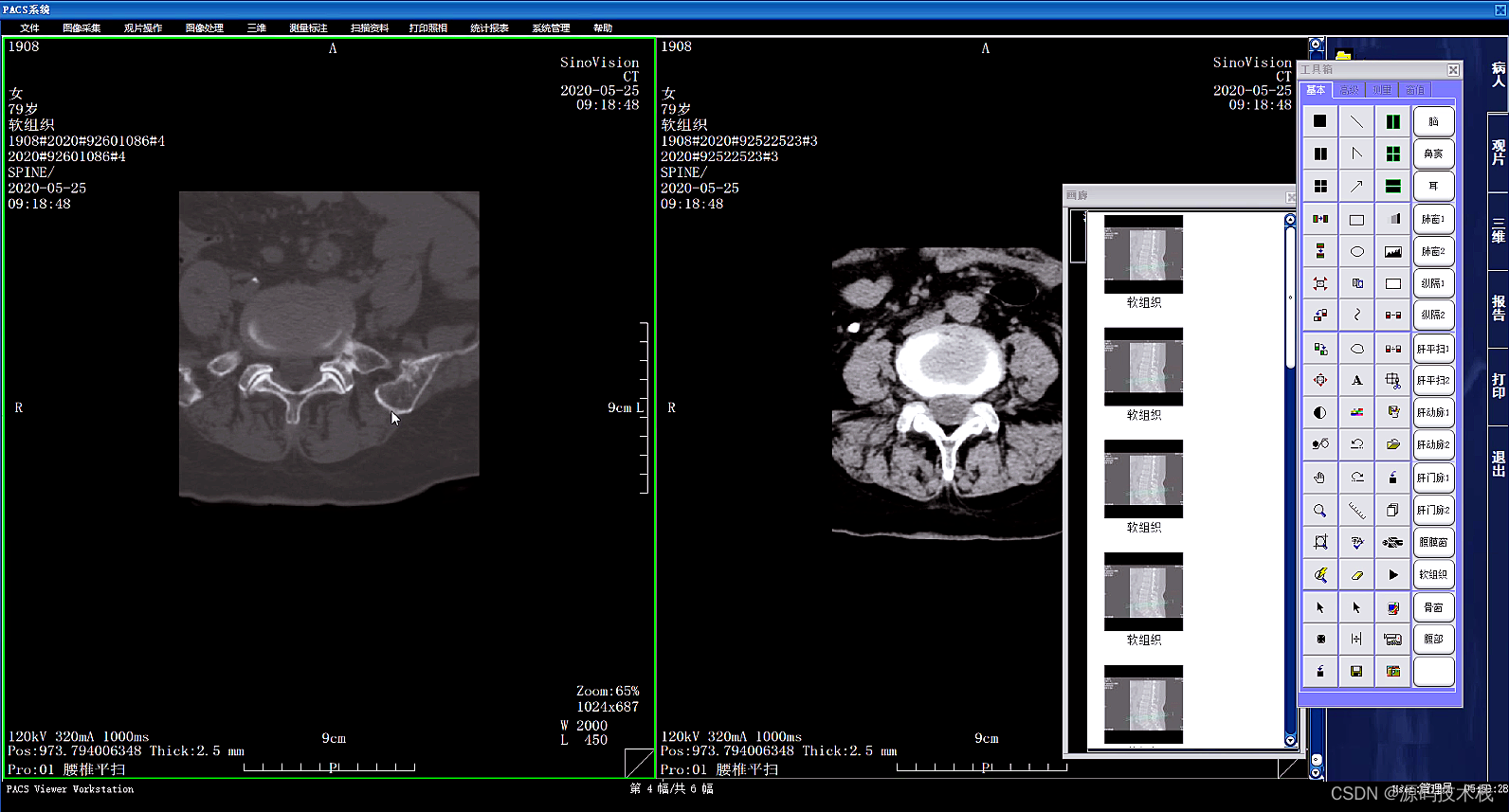Switch to the 测量 toolbox tab
The width and height of the screenshot is (1509, 812).
[1382, 90]
